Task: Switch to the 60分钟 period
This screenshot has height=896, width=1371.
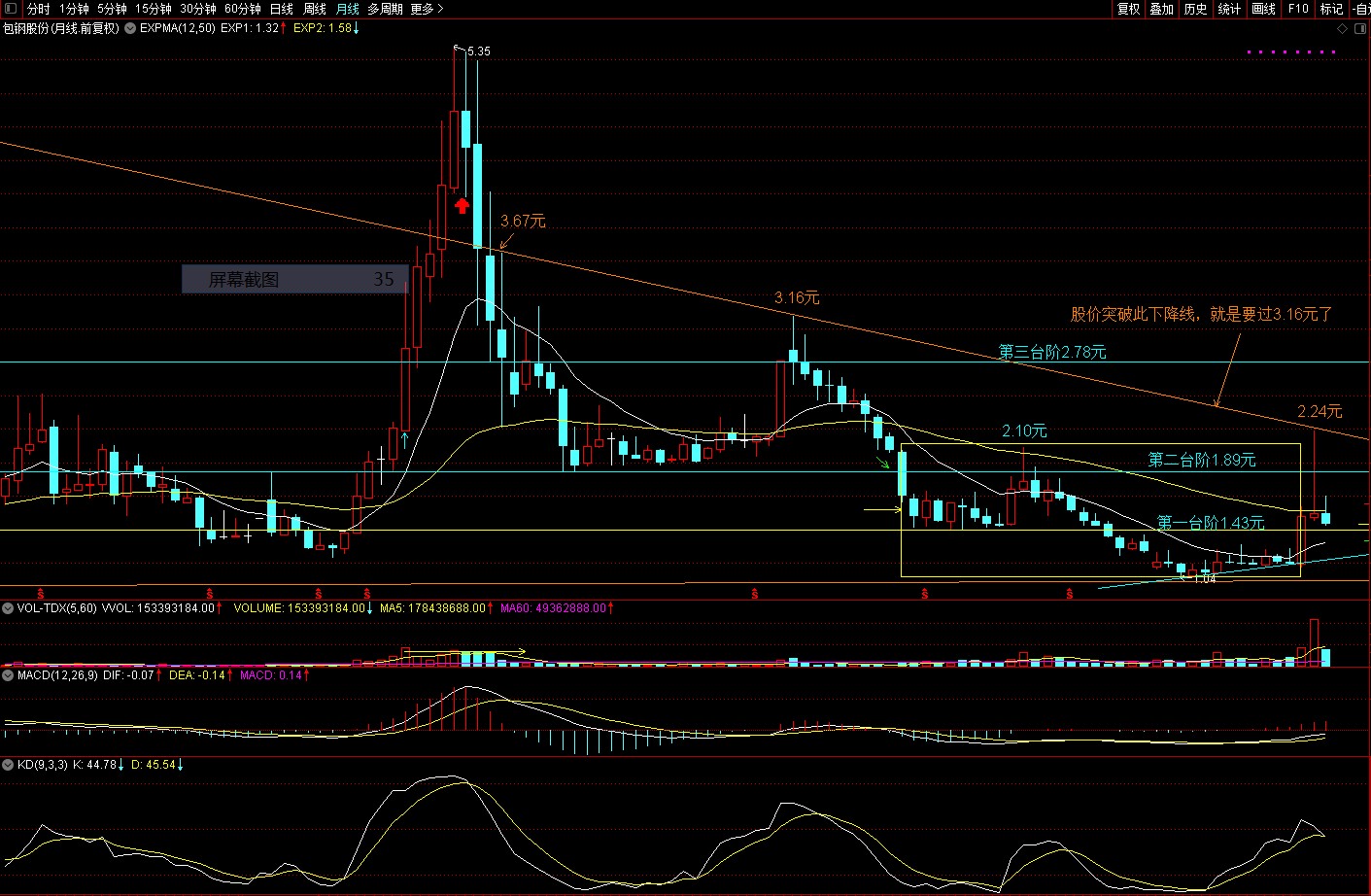Action: point(243,9)
